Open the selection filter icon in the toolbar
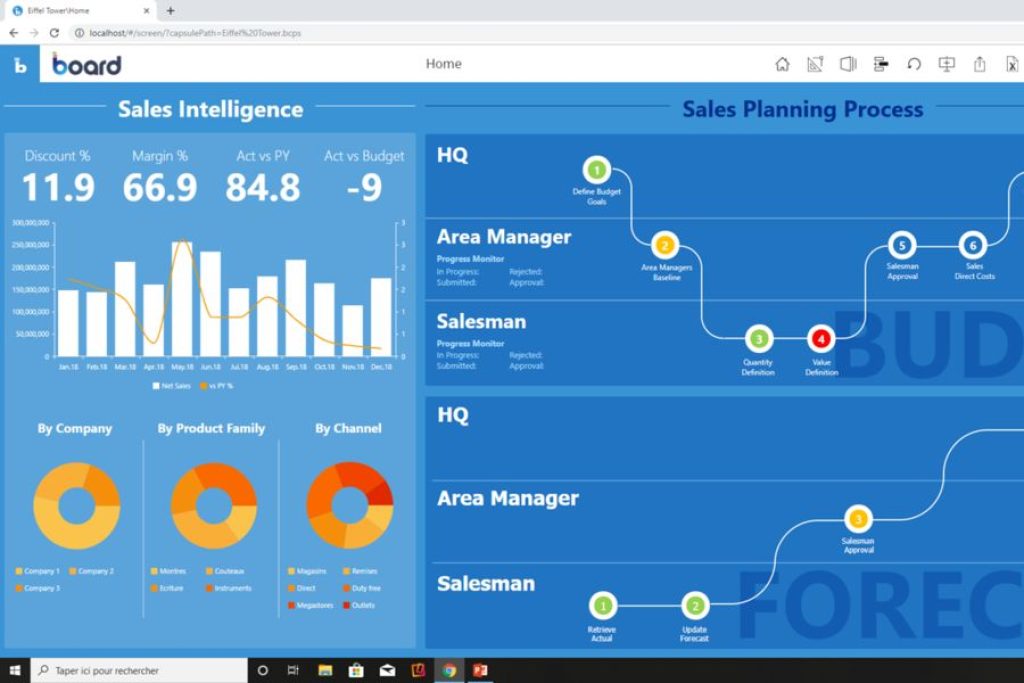Image resolution: width=1024 pixels, height=683 pixels. pos(881,64)
